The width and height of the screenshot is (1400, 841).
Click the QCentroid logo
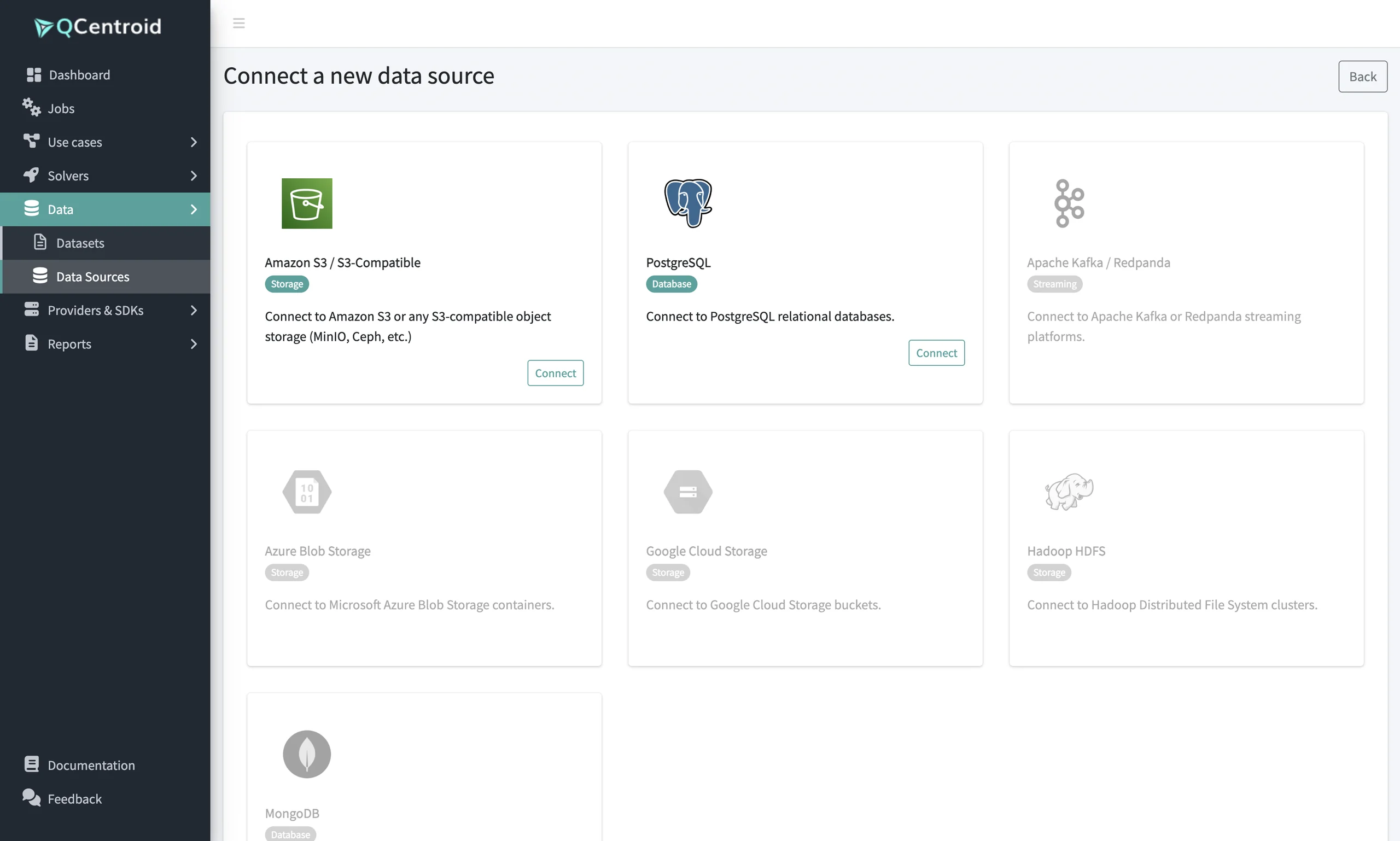tap(97, 27)
